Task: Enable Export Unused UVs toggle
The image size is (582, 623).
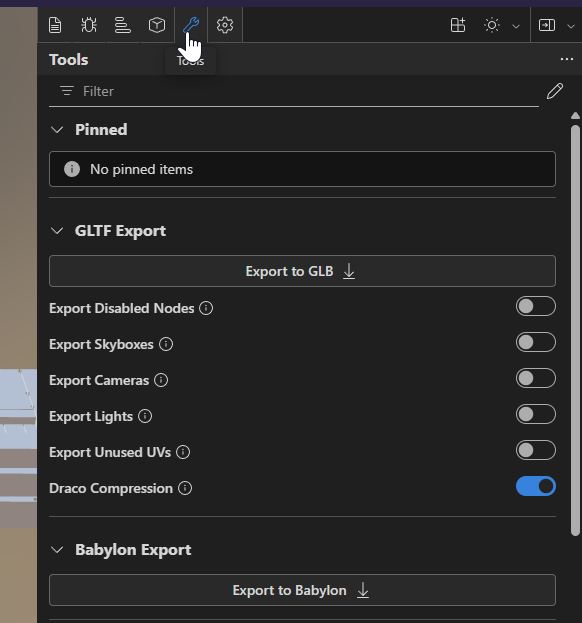Action: point(536,450)
